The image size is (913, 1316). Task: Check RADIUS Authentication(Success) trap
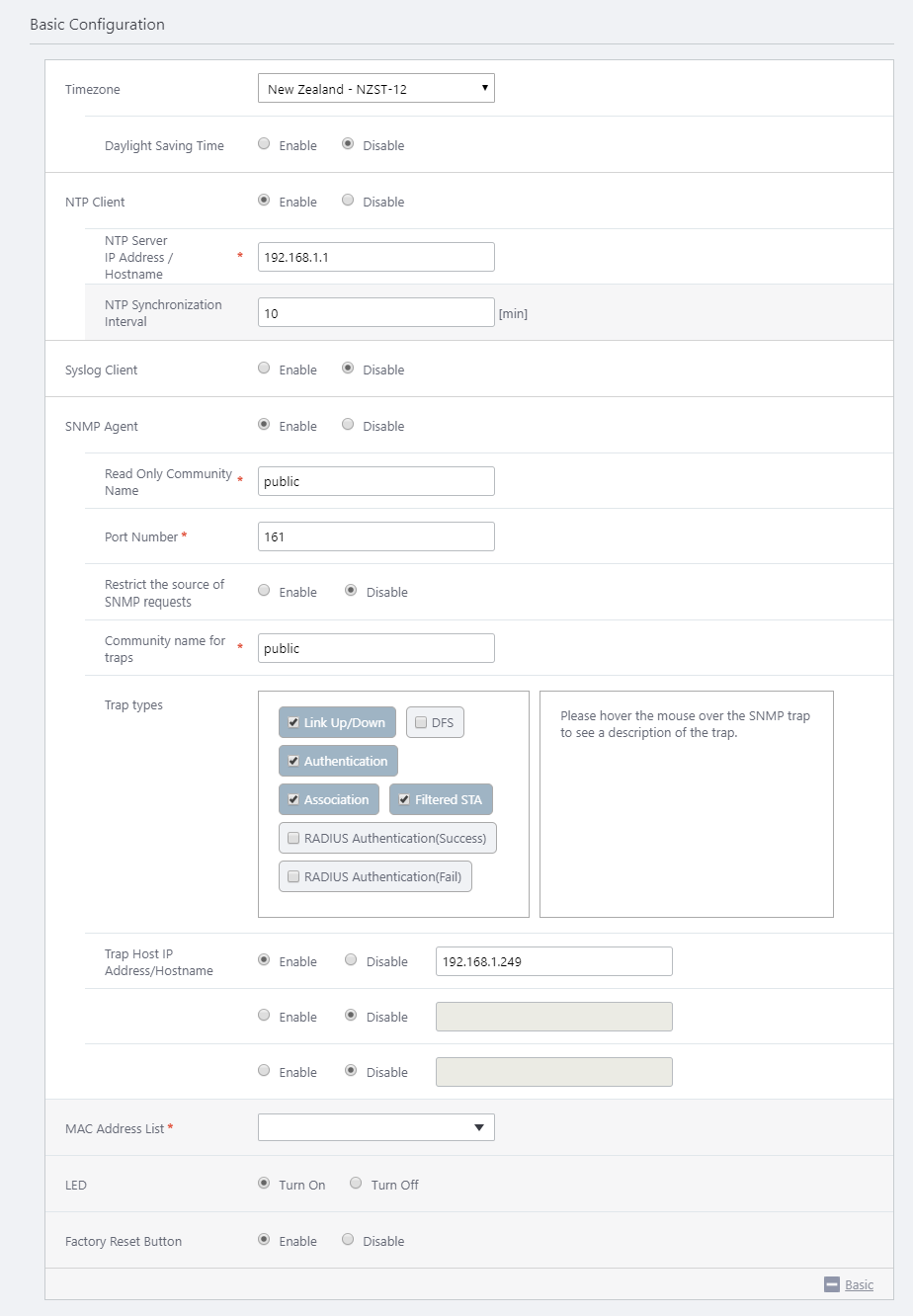tap(293, 838)
